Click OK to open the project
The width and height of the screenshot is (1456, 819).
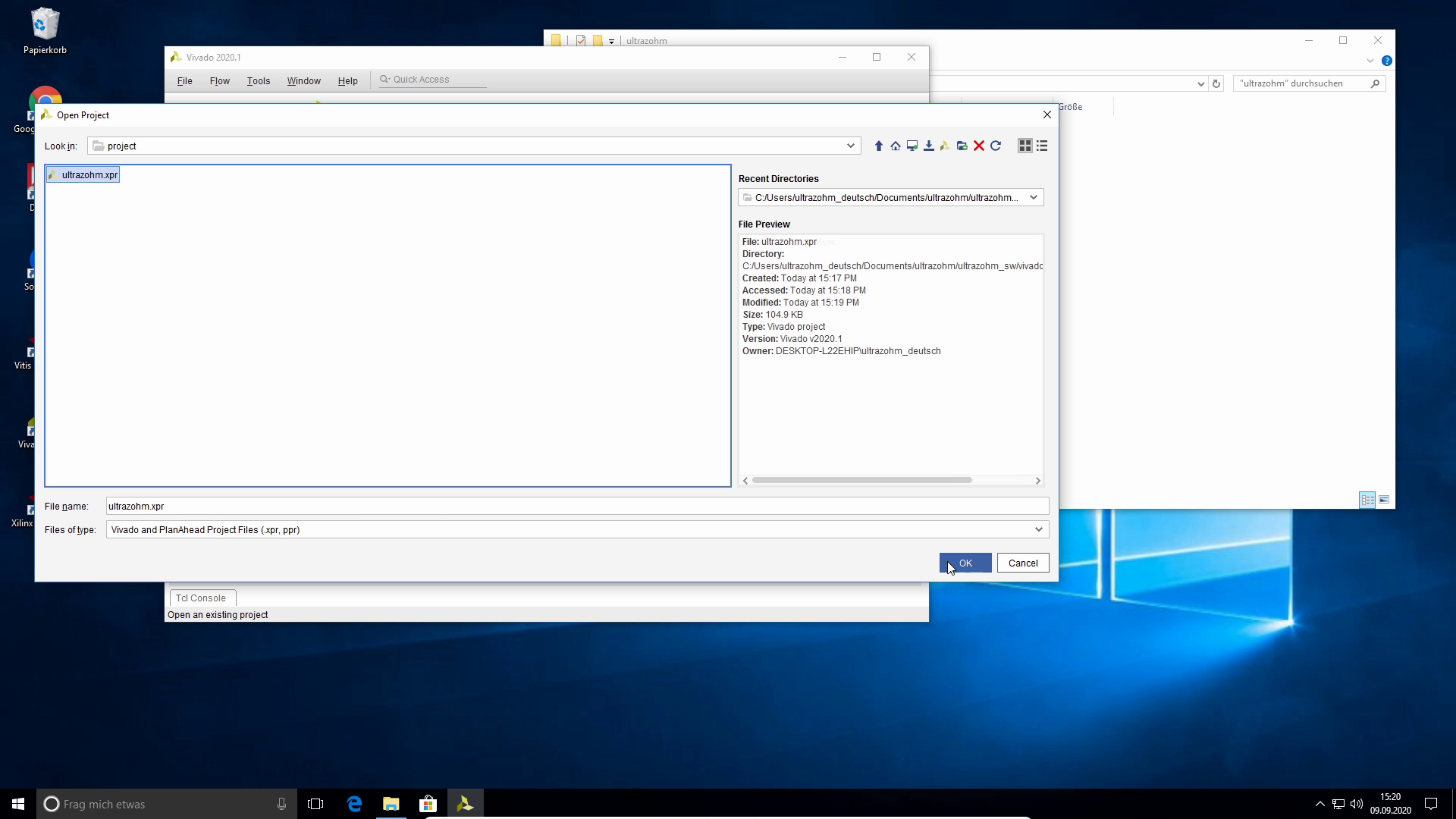click(965, 563)
